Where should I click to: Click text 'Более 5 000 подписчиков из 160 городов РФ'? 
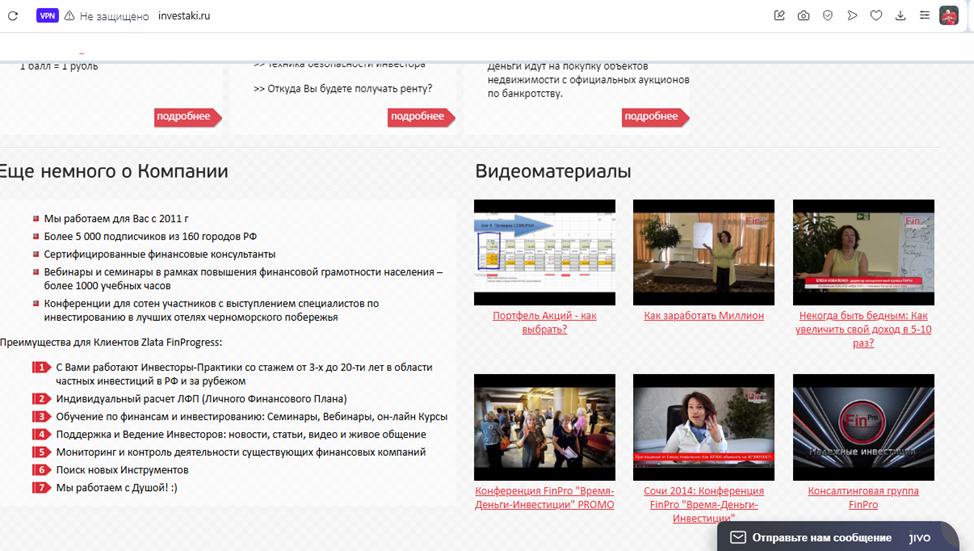click(150, 237)
